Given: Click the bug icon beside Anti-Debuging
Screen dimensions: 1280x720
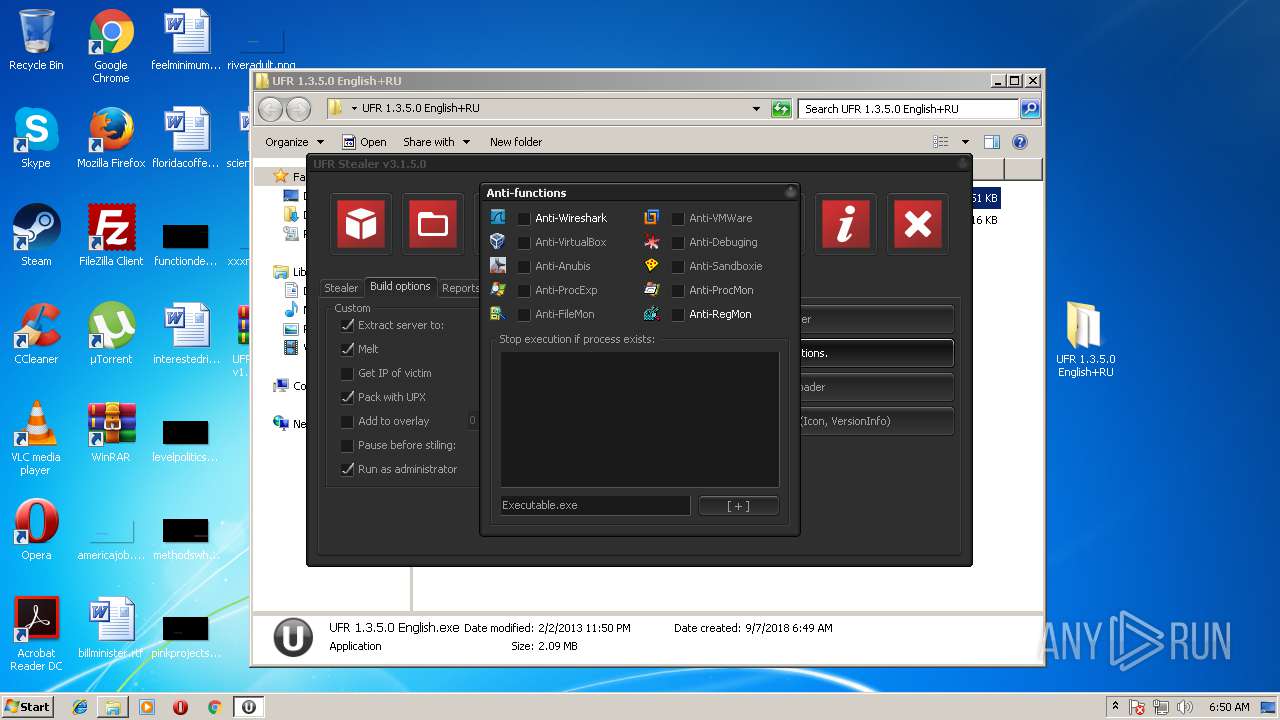Looking at the screenshot, I should click(x=652, y=241).
